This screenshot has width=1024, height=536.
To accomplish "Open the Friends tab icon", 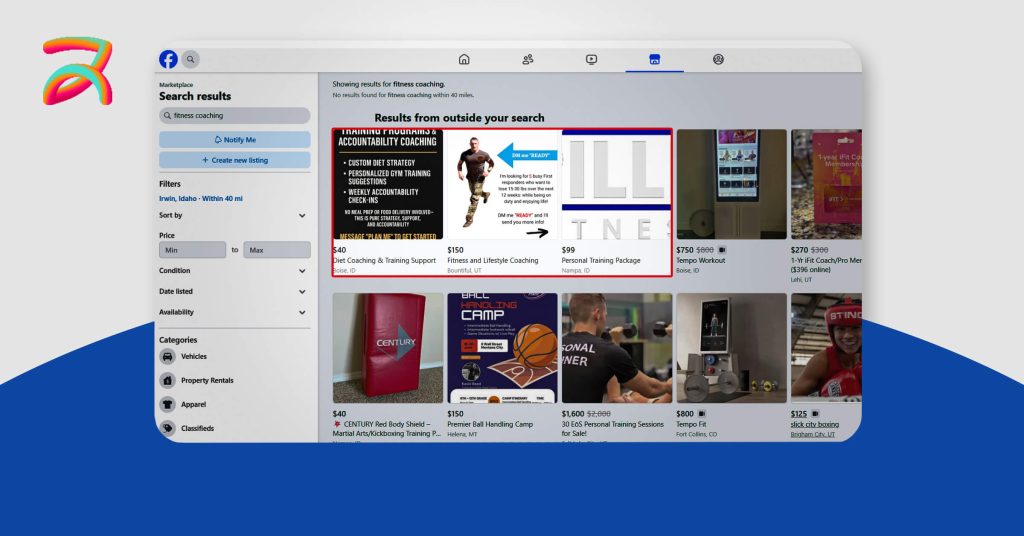I will (x=528, y=59).
